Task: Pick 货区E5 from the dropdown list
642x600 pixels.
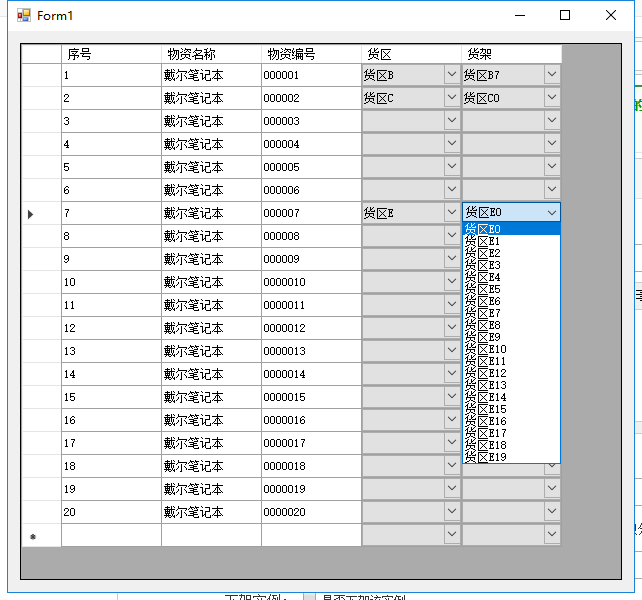Action: [x=511, y=289]
